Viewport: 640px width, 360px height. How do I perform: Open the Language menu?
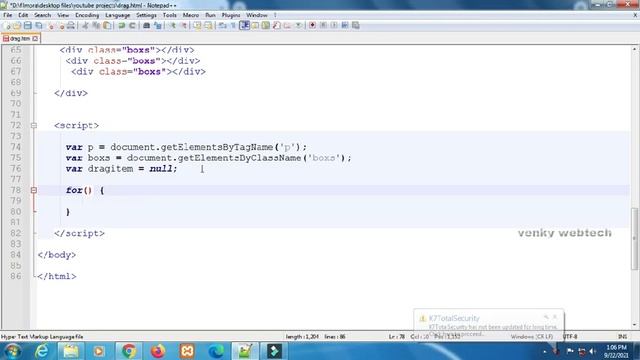coord(118,15)
